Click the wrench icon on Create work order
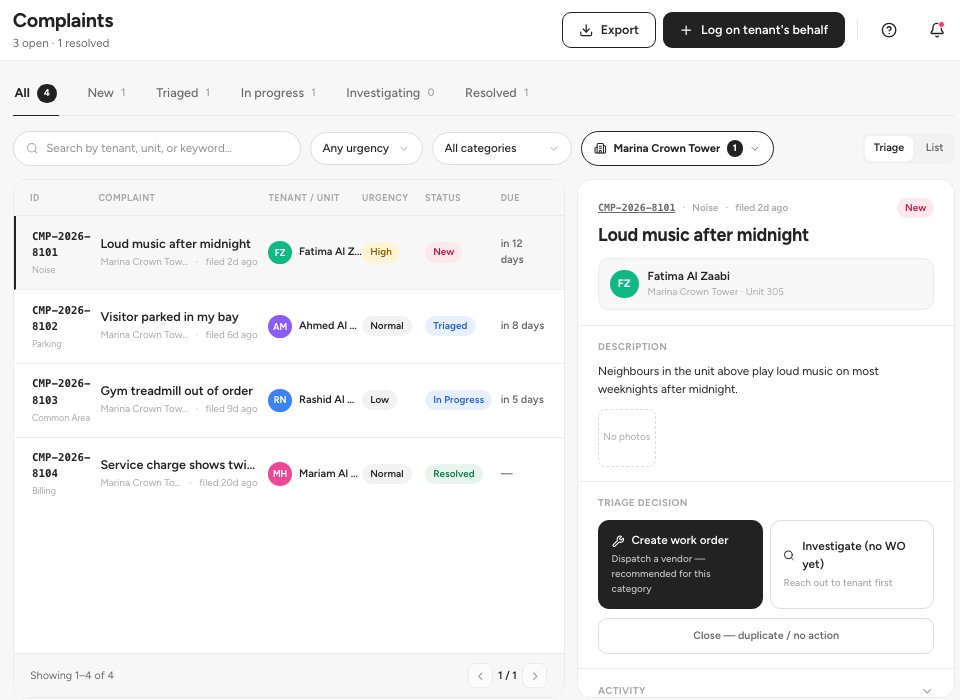The image size is (960, 700). coord(618,540)
